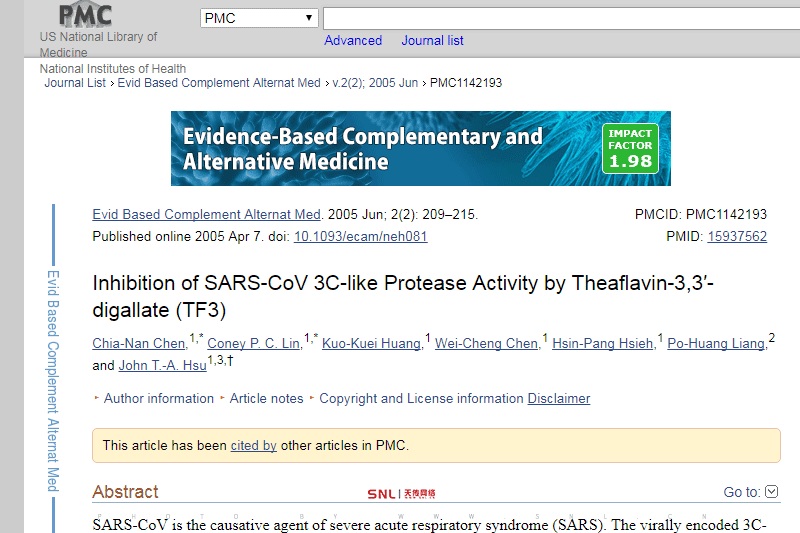Click author Chia-Nan Chen

[139, 344]
